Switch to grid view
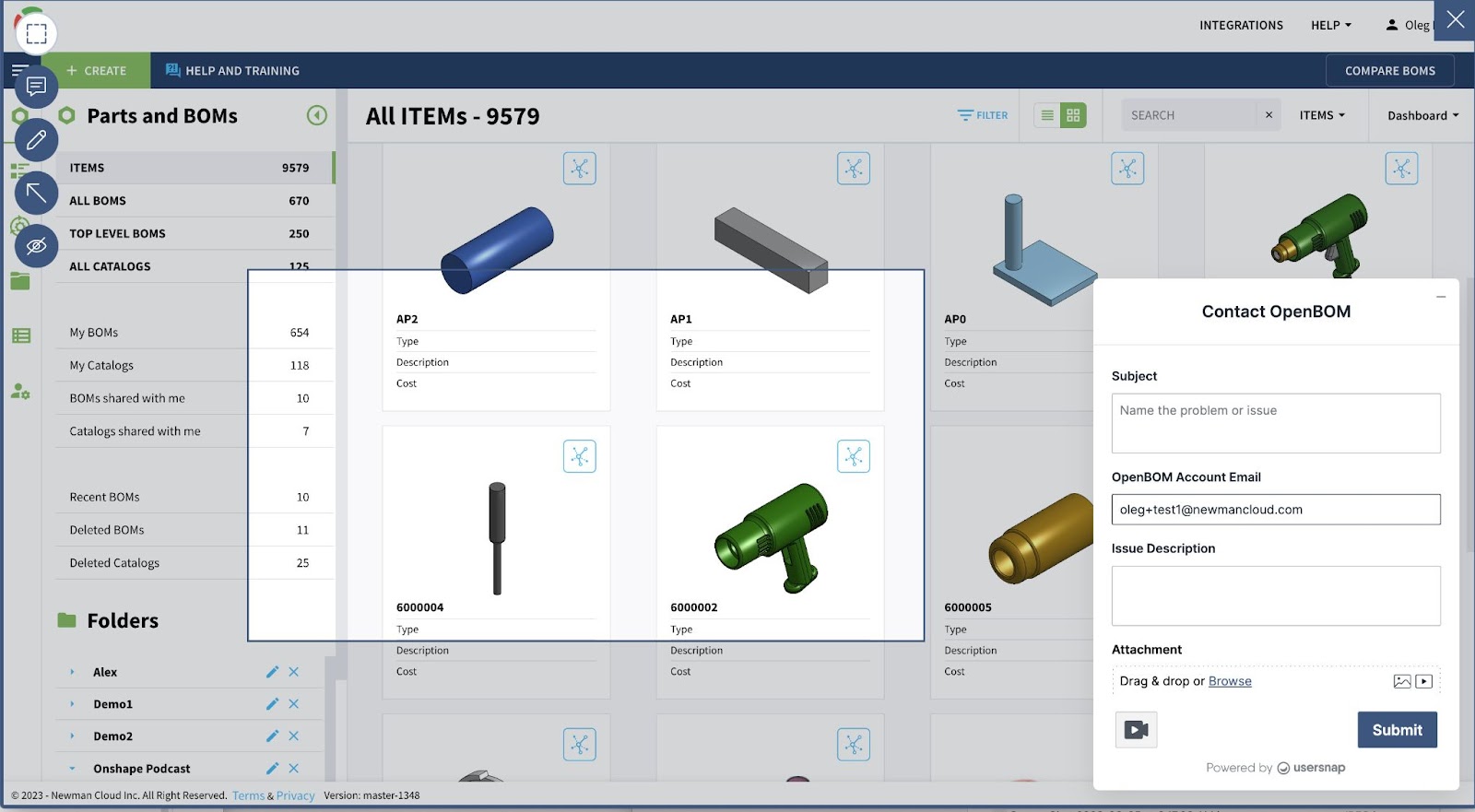The image size is (1475, 812). click(x=1073, y=115)
